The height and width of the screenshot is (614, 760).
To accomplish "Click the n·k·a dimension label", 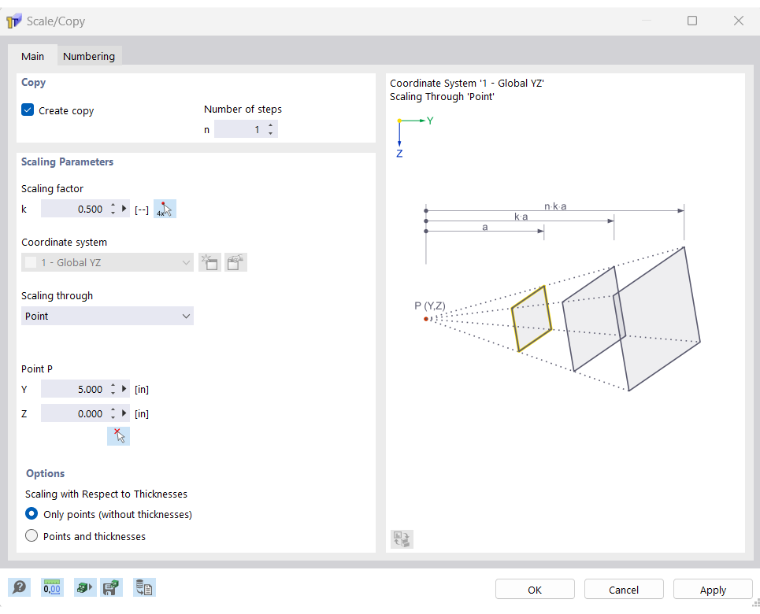I will pyautogui.click(x=555, y=206).
